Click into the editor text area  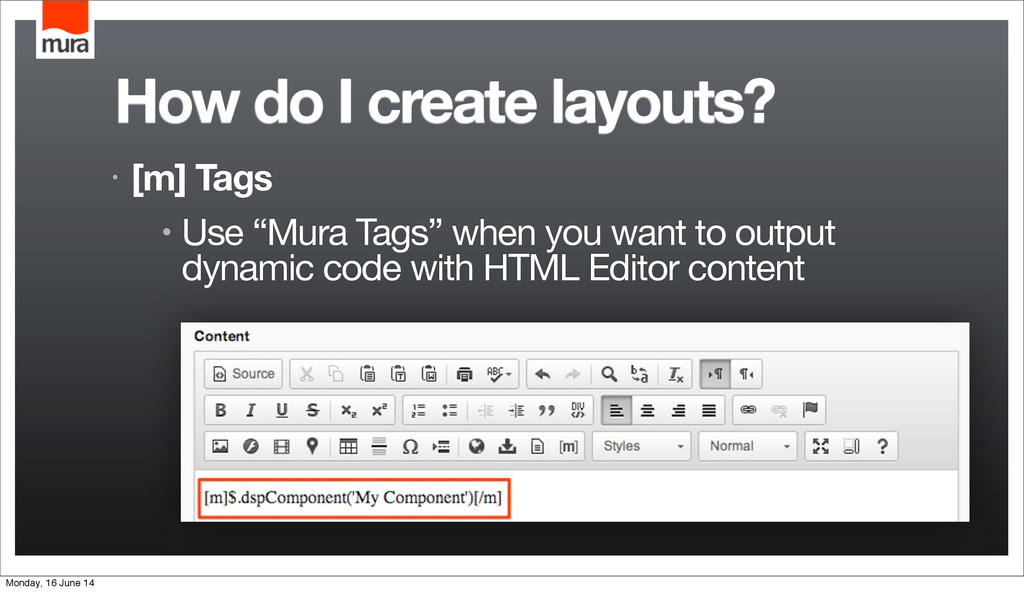[575, 496]
